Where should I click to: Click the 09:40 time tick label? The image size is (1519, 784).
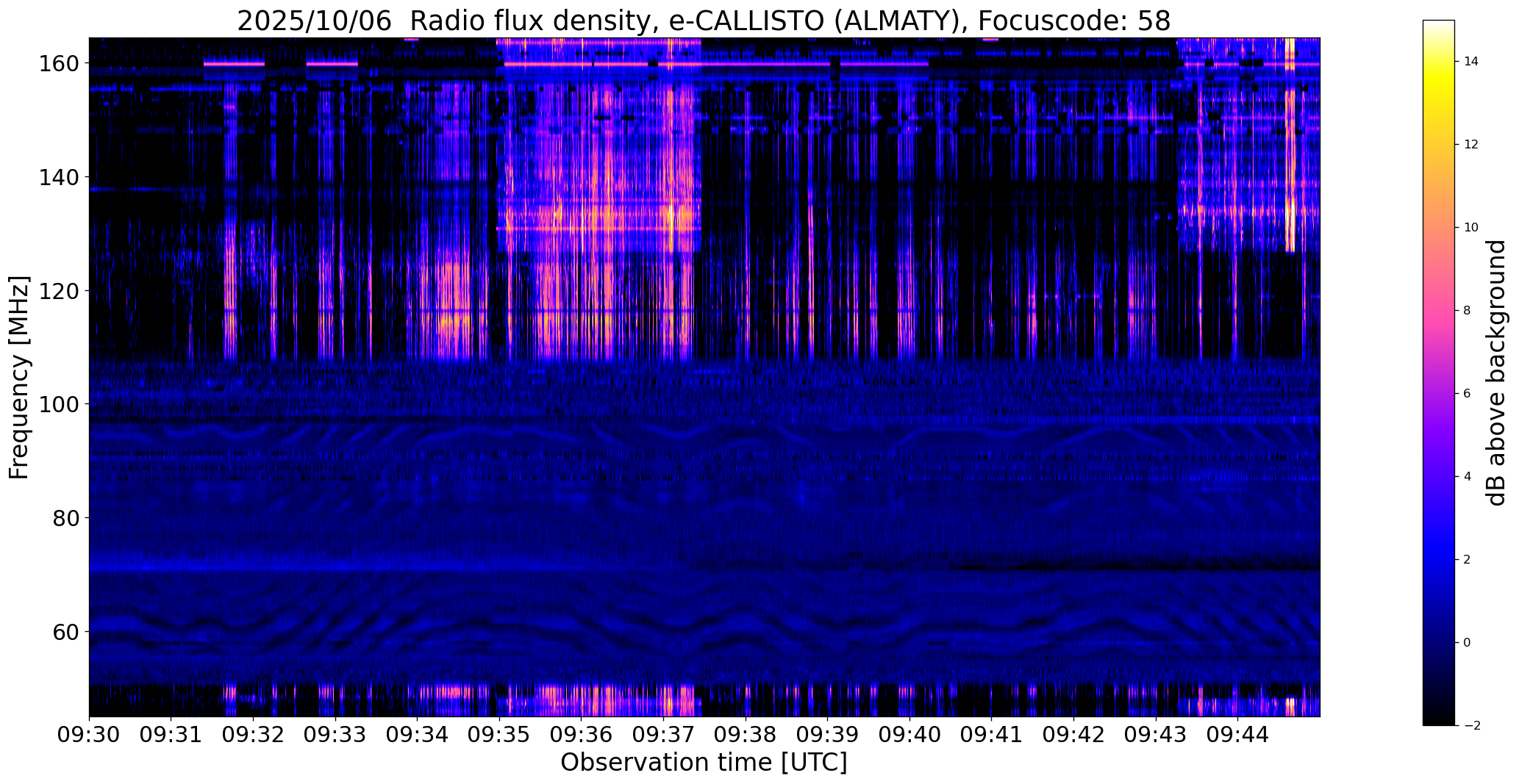pos(909,735)
